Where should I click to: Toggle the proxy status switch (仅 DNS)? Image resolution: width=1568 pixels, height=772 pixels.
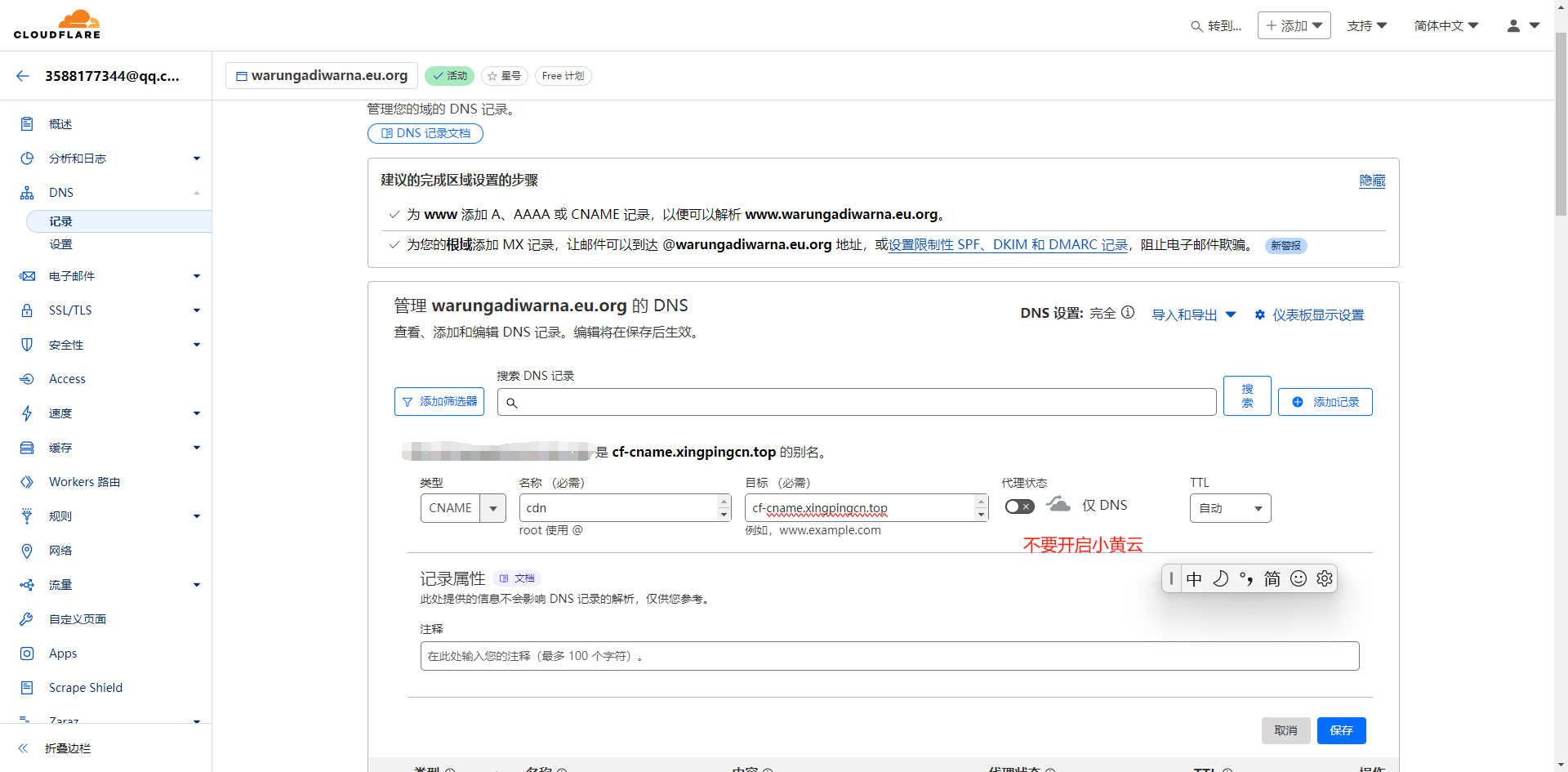[x=1019, y=506]
